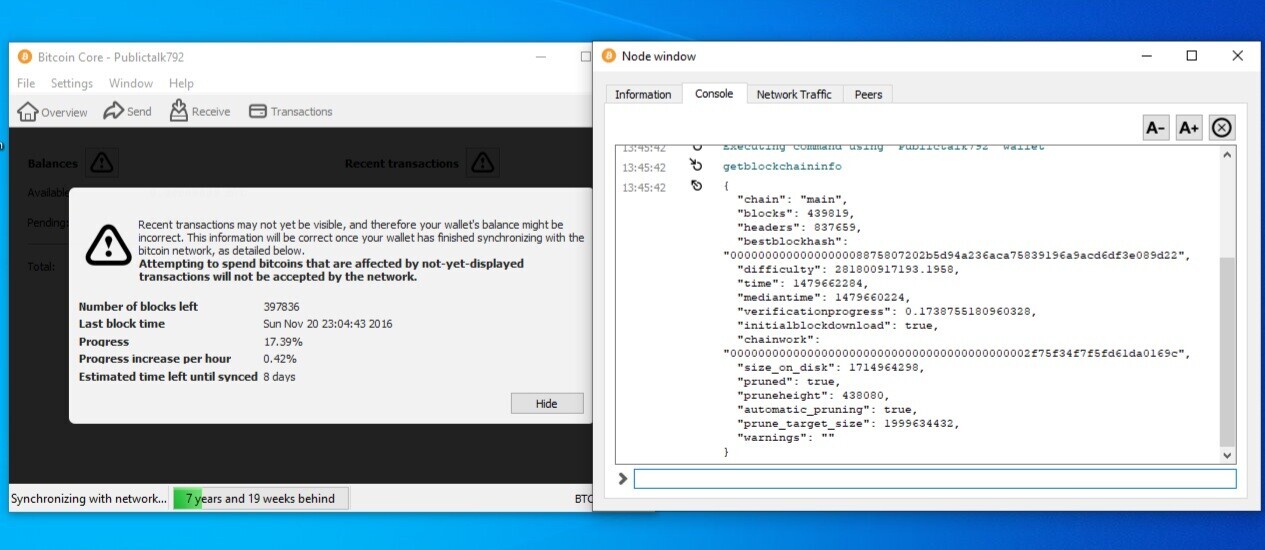Click the warning icon beside Recent transactions
This screenshot has height=550, width=1265.
(x=483, y=162)
